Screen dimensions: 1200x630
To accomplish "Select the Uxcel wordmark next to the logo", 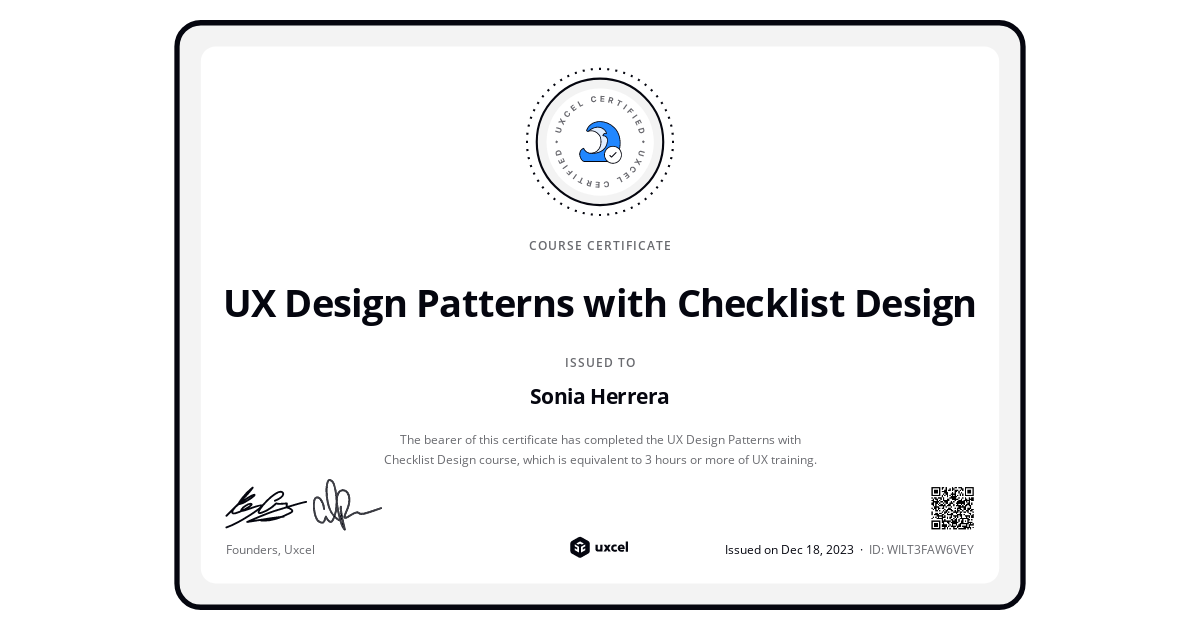I will click(613, 547).
